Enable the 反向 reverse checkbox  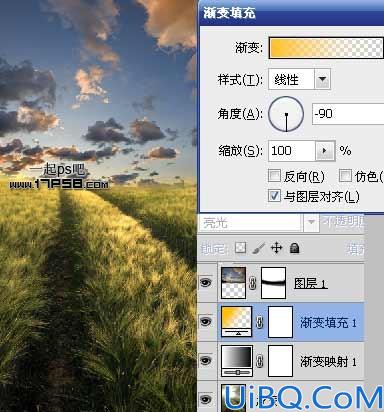point(274,175)
